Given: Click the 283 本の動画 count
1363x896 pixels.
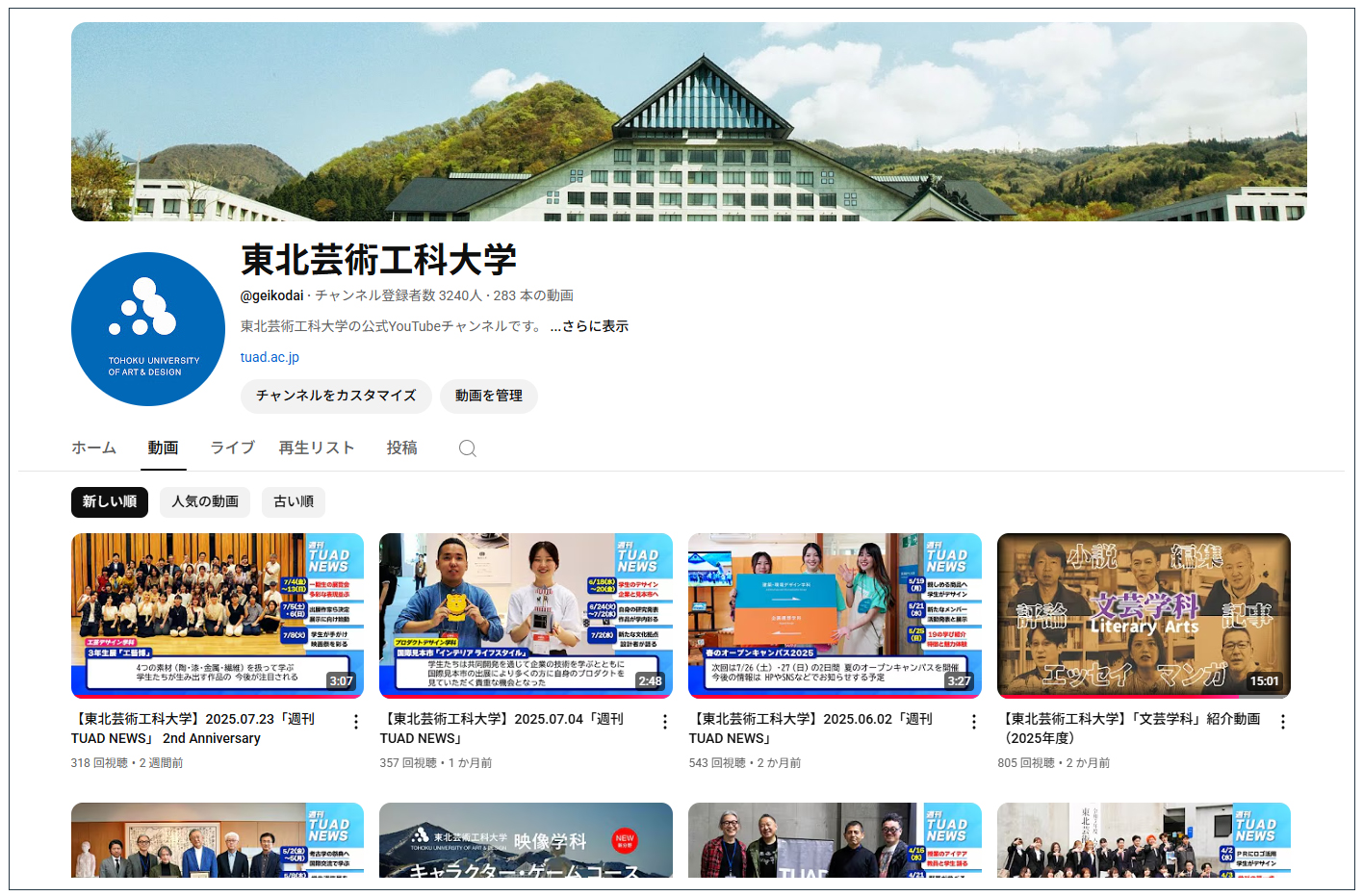Looking at the screenshot, I should [533, 295].
